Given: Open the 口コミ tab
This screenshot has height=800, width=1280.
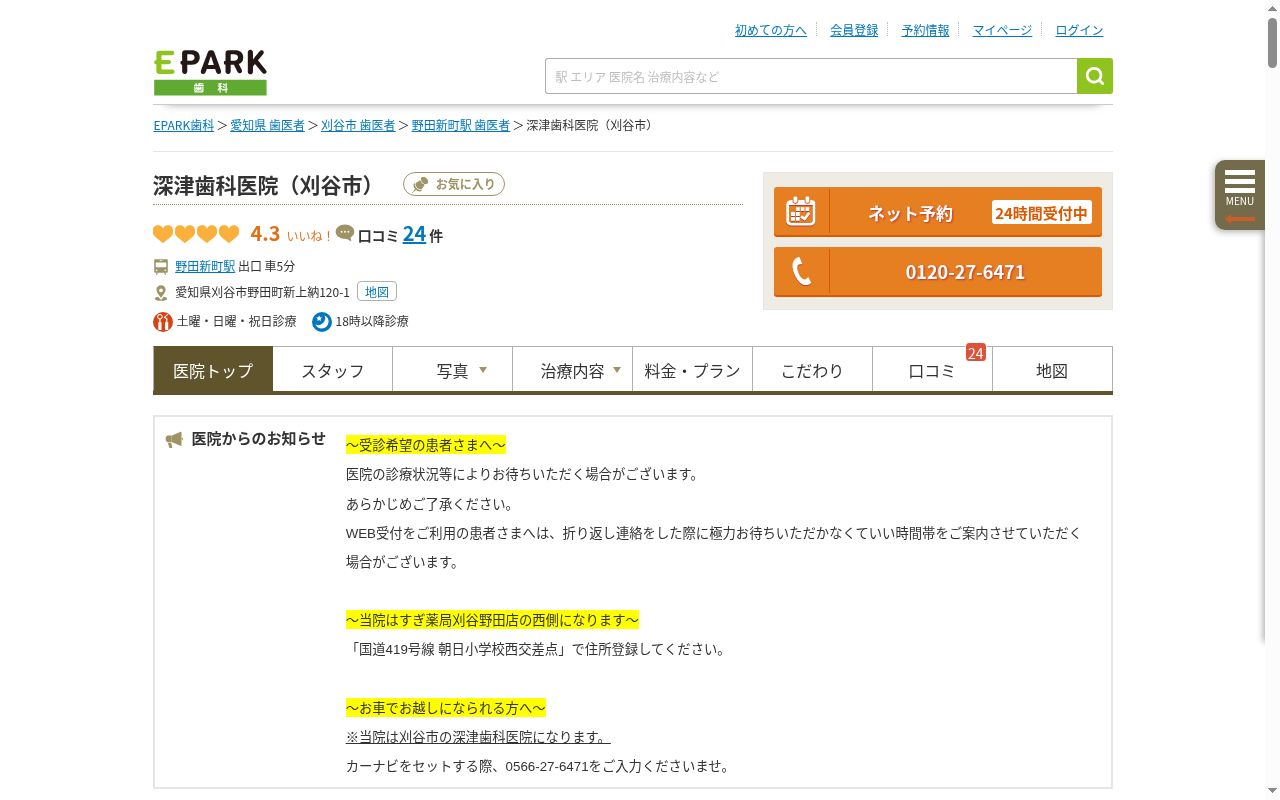Looking at the screenshot, I should (933, 370).
